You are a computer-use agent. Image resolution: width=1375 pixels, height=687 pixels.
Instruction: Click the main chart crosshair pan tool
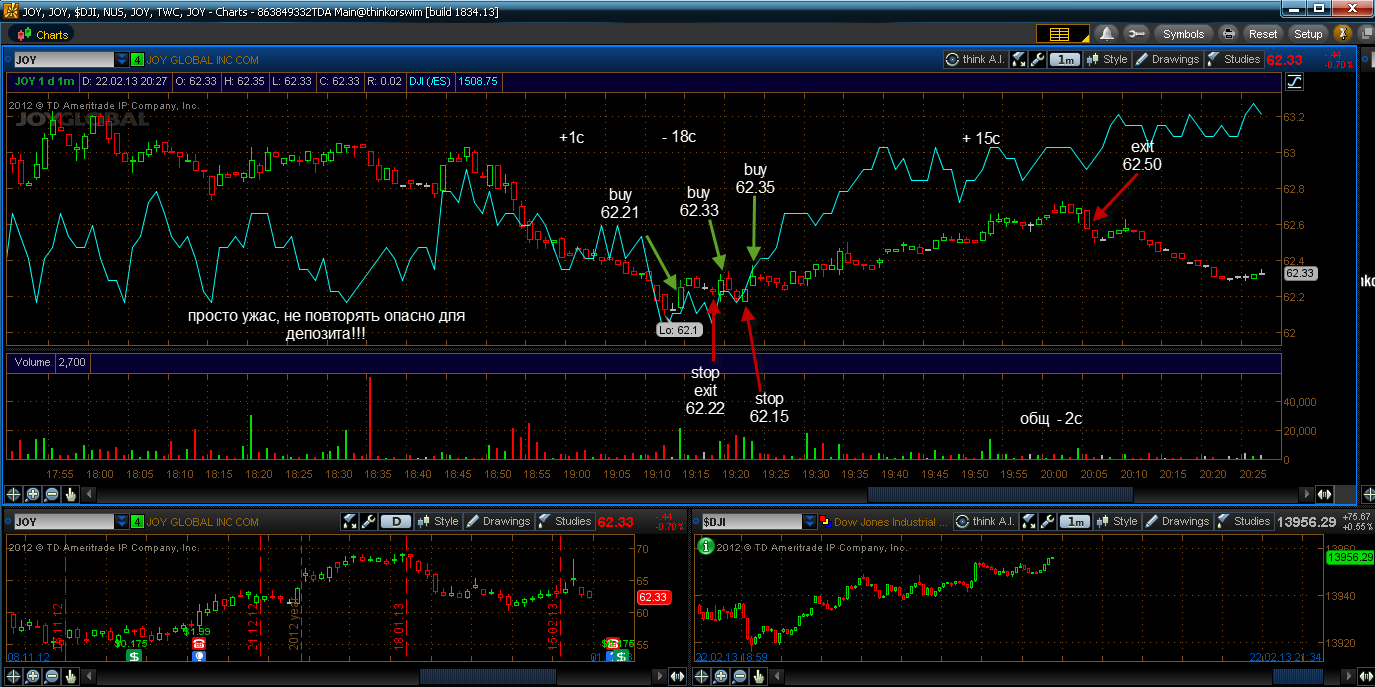tap(14, 494)
